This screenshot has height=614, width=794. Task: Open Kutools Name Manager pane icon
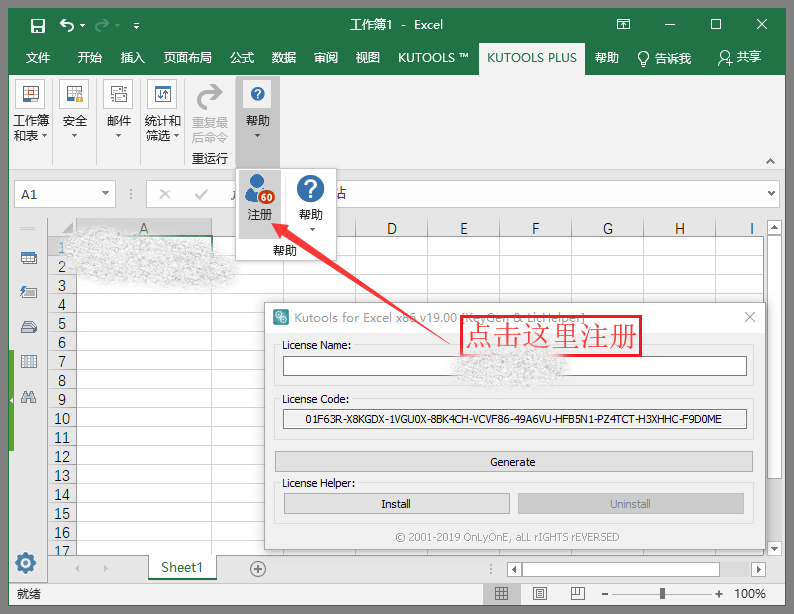pyautogui.click(x=28, y=327)
